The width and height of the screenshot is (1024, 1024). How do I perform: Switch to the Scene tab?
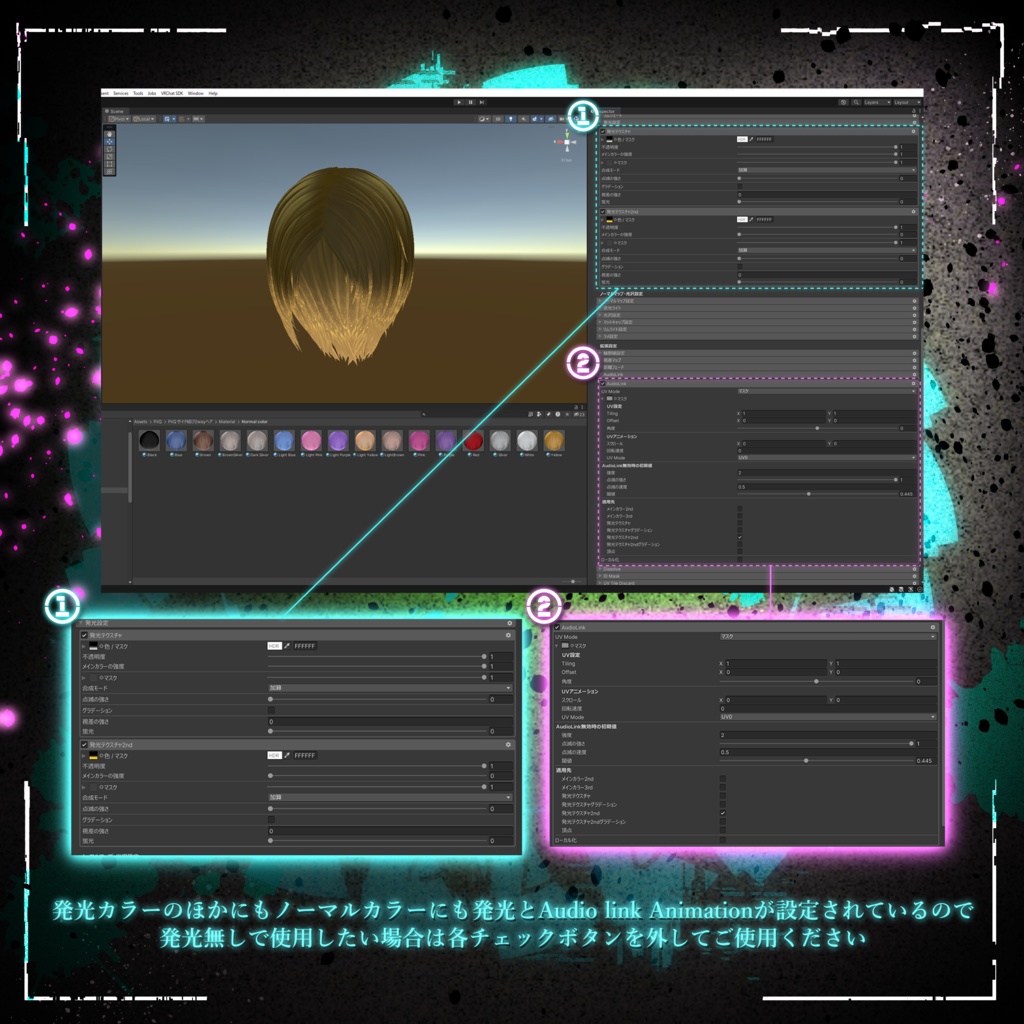pos(116,111)
